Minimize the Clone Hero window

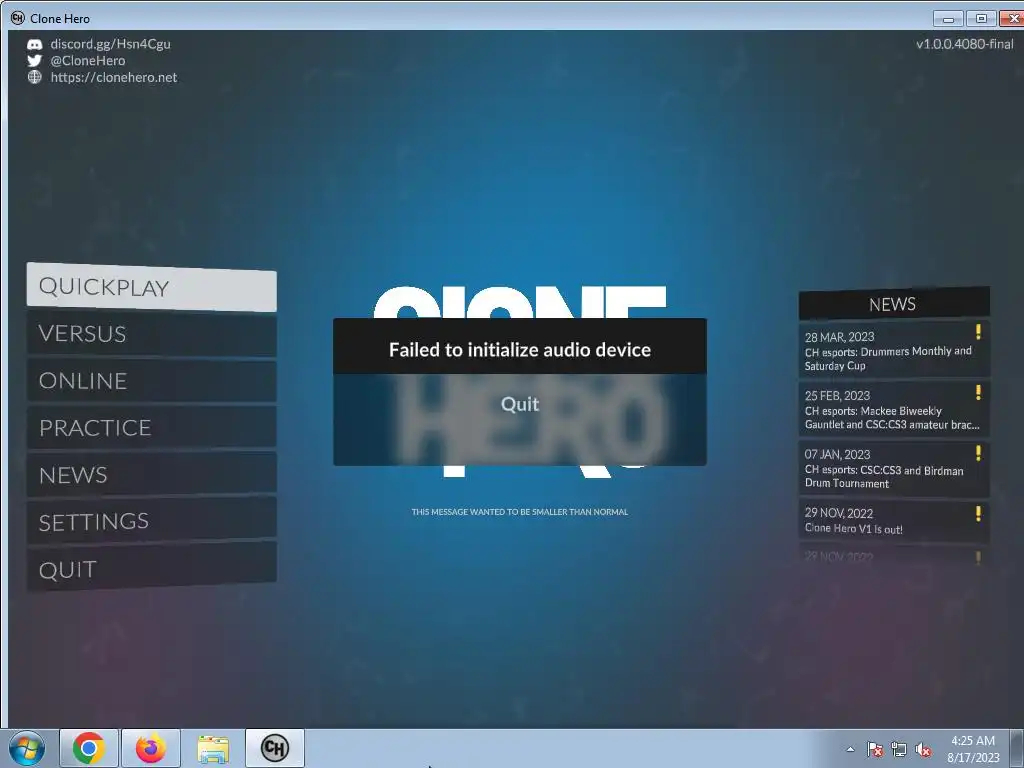(x=948, y=19)
